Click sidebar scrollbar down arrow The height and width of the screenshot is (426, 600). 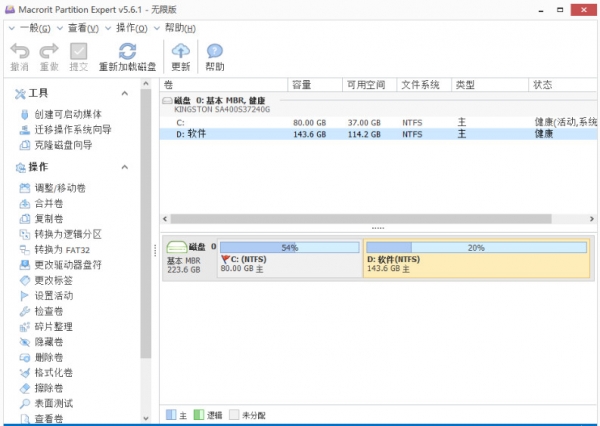(x=146, y=418)
